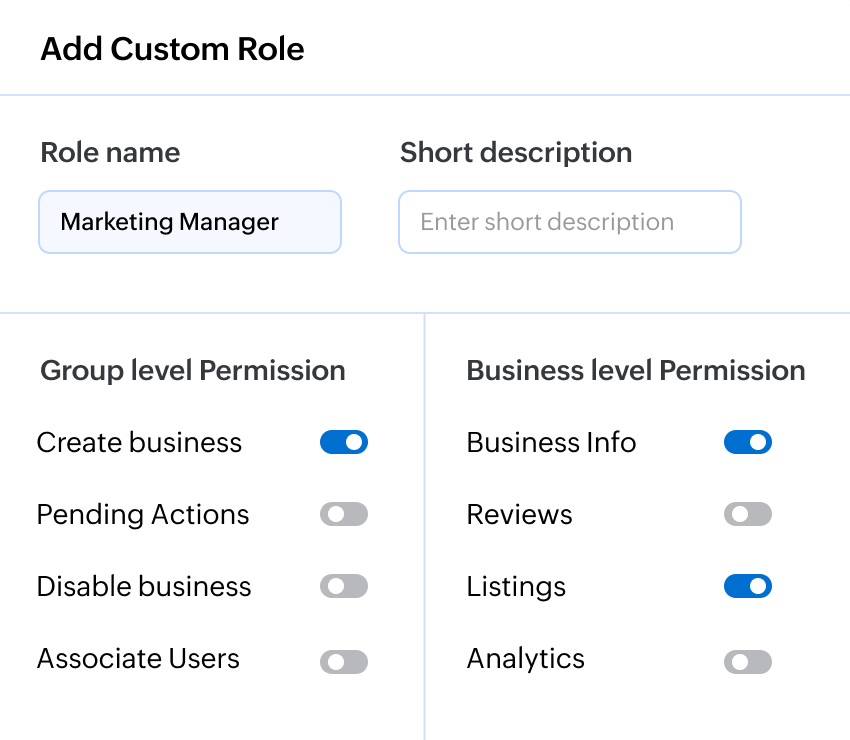850x740 pixels.
Task: Click the Create business label text
Action: [139, 442]
